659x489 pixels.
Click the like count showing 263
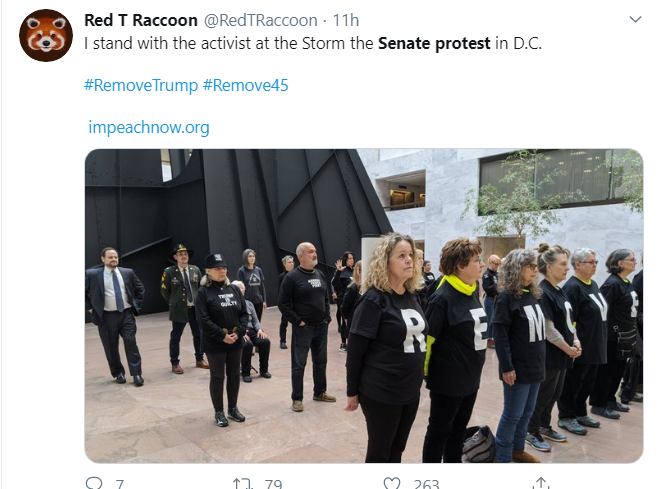click(426, 484)
